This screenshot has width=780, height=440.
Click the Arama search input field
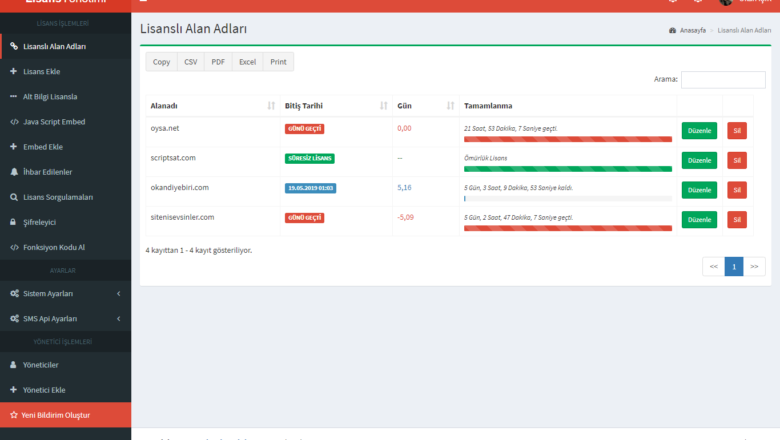pos(723,80)
